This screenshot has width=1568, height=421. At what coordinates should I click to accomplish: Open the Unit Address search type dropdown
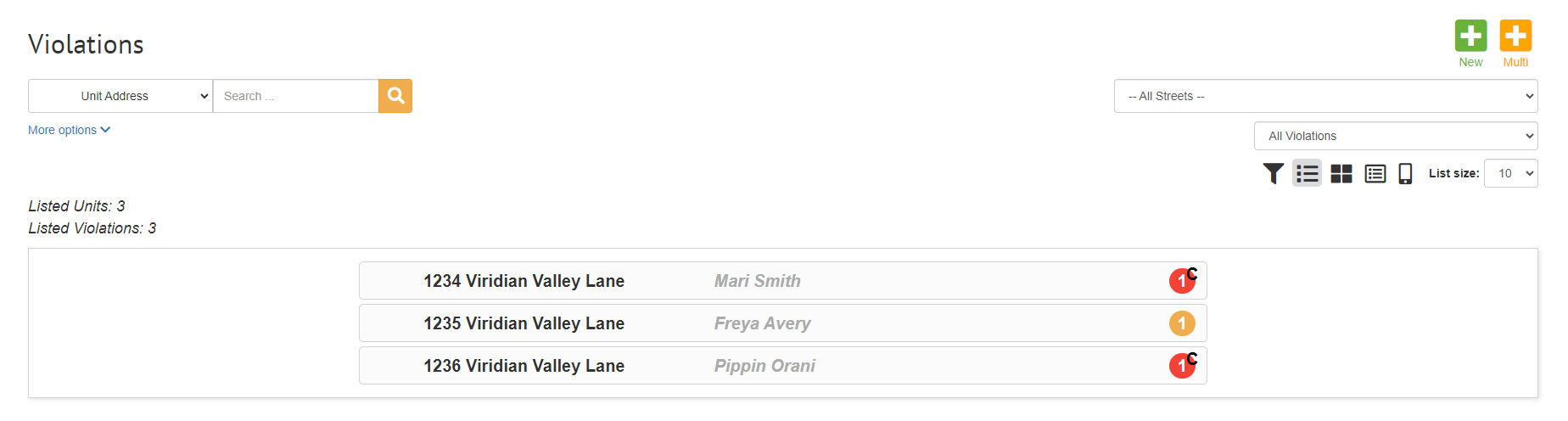click(x=120, y=96)
